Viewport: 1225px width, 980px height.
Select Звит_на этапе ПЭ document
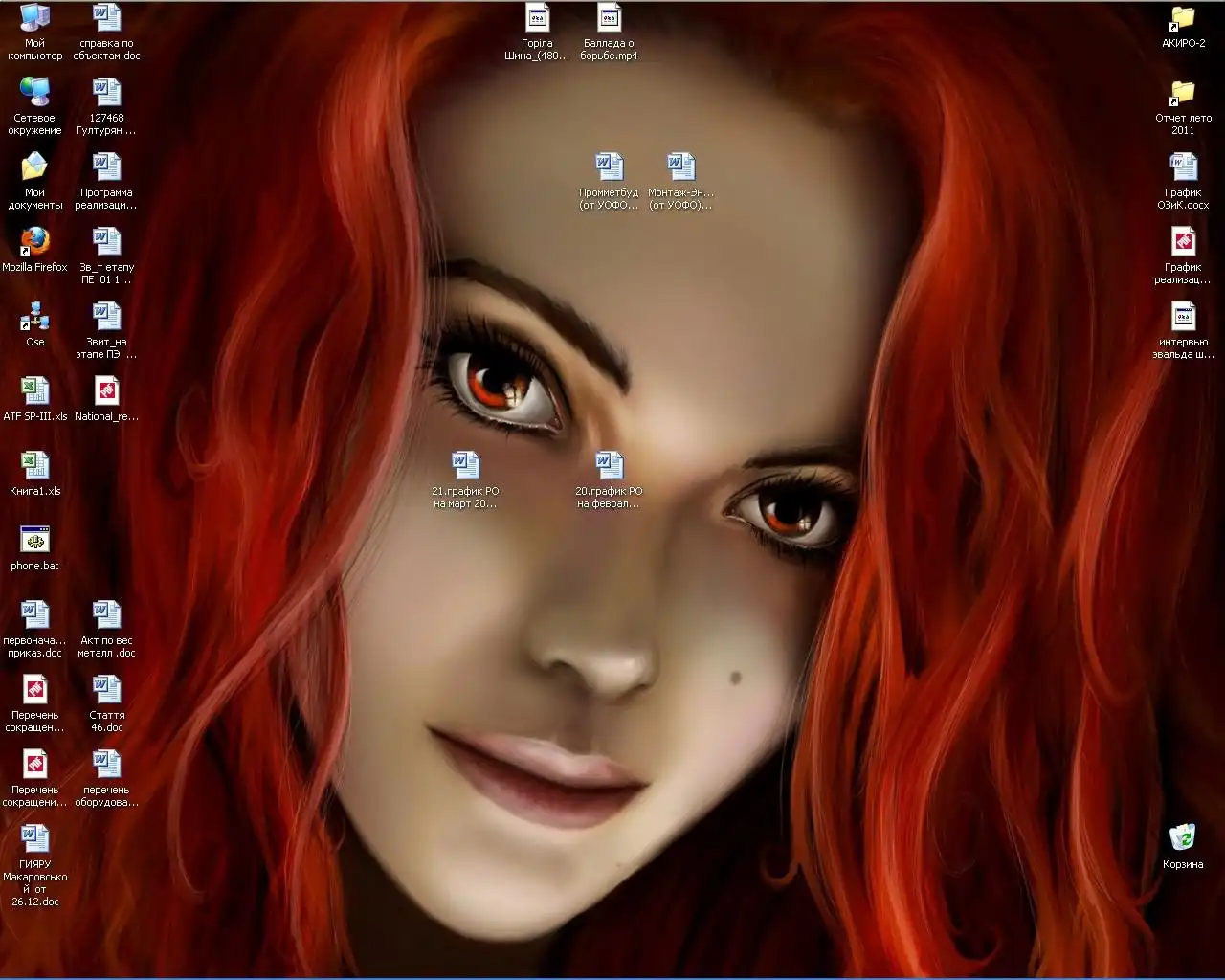pos(106,330)
